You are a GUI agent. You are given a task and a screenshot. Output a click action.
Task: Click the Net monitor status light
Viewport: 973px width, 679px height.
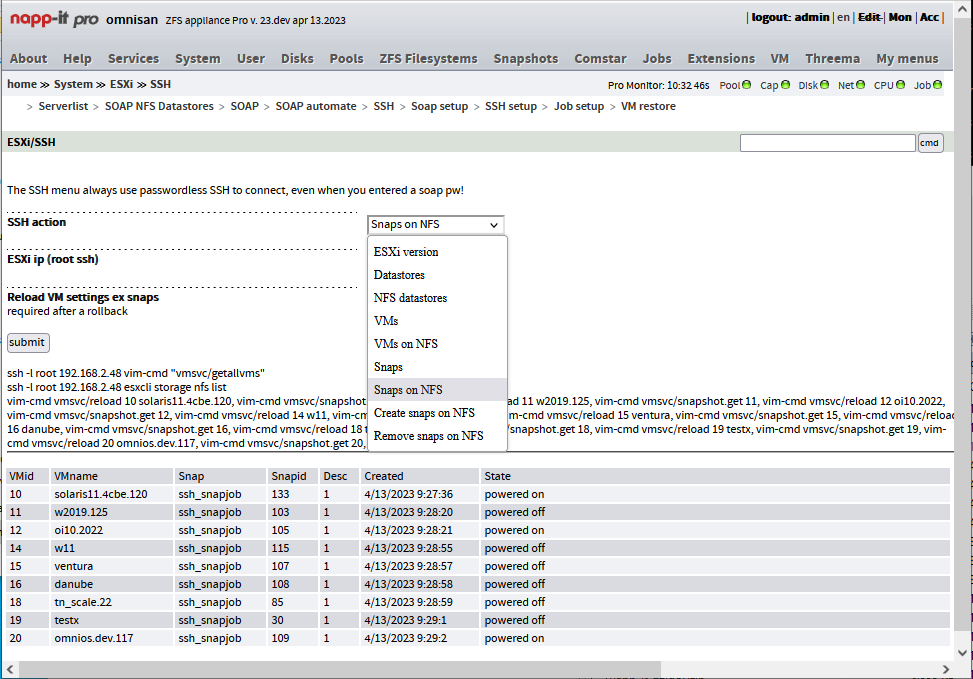tap(862, 85)
